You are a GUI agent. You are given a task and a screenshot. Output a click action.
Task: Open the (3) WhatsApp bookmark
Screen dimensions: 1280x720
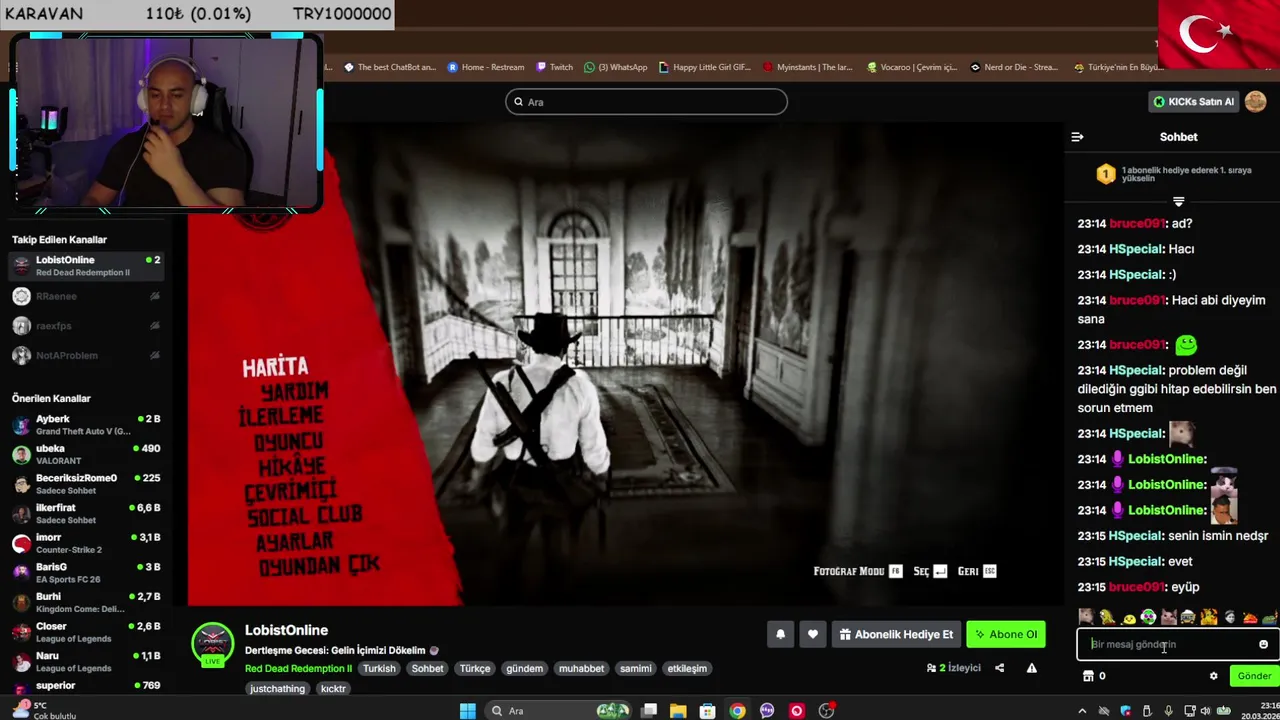[616, 67]
